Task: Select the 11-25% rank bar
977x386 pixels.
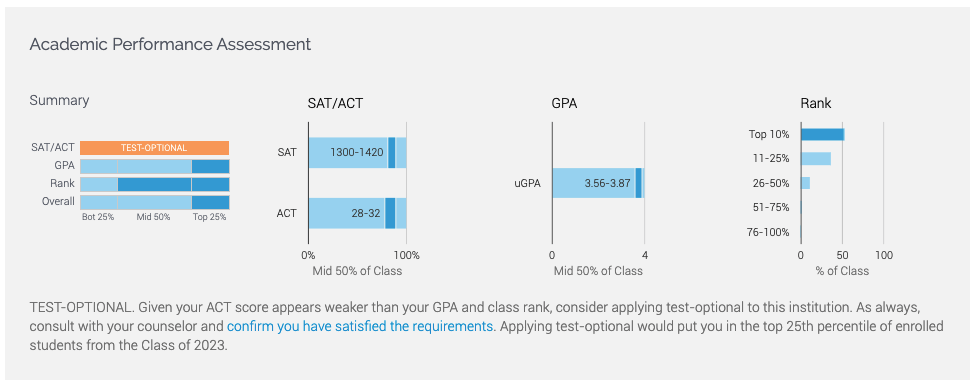Action: pos(816,159)
